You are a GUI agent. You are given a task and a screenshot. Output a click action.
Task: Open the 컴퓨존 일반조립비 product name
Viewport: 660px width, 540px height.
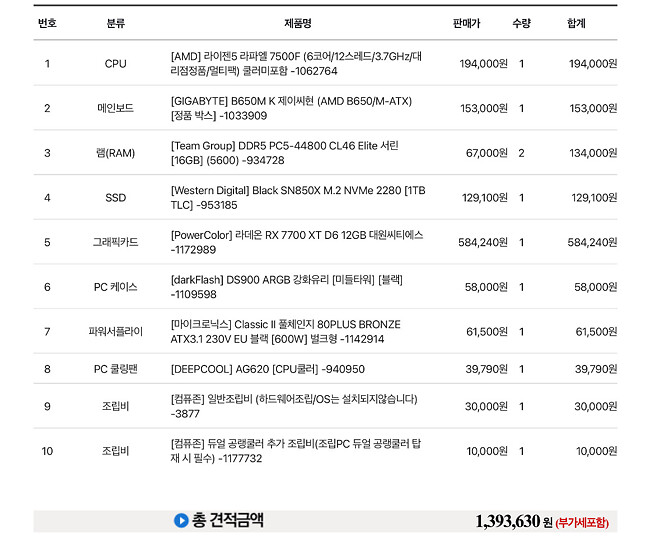click(294, 406)
